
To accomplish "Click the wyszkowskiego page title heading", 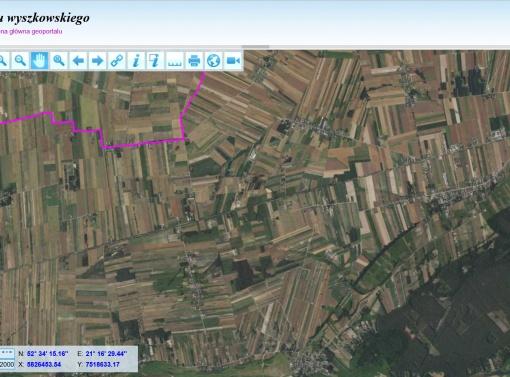I will tap(45, 18).
